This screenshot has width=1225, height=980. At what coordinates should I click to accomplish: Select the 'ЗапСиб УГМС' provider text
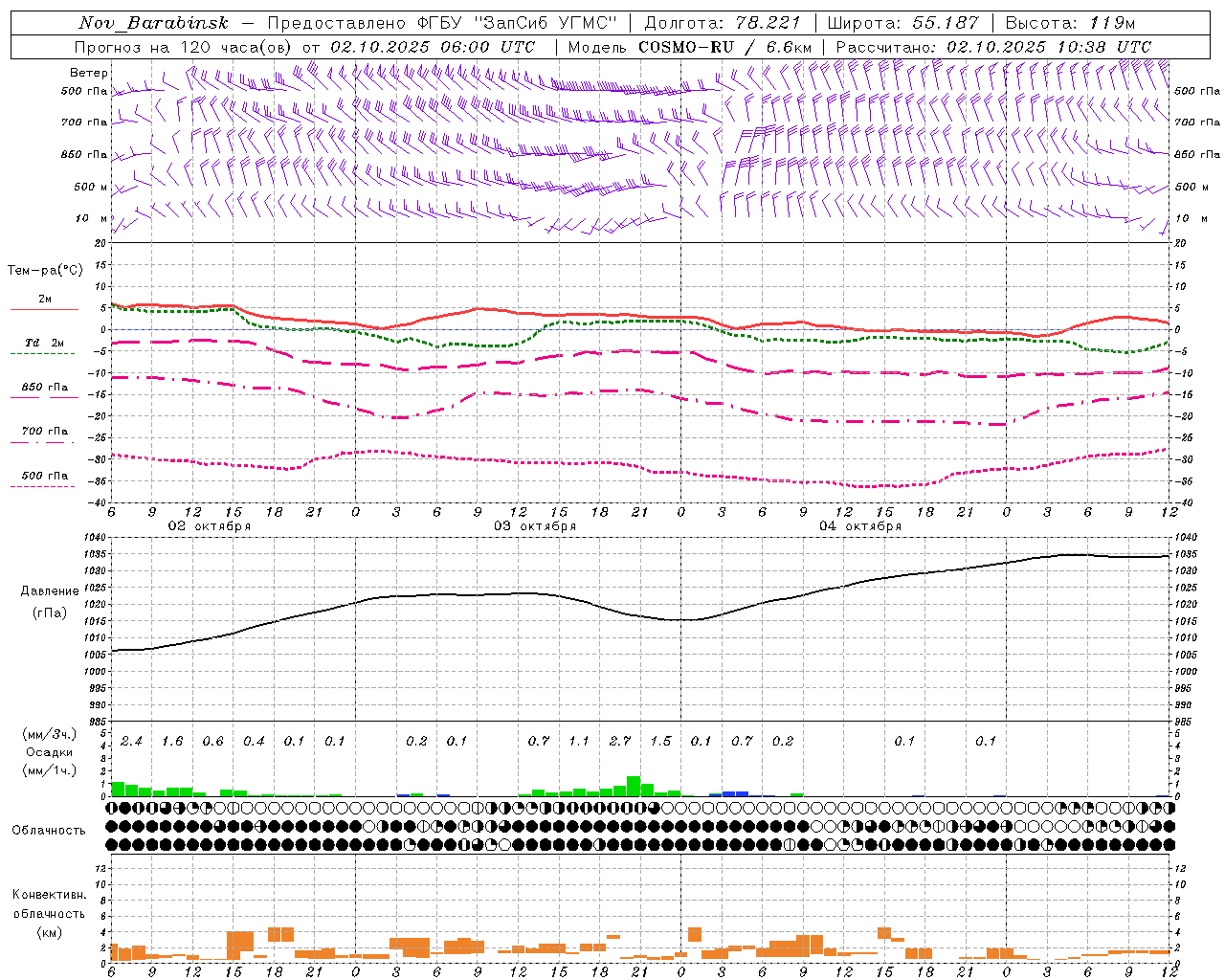[546, 23]
